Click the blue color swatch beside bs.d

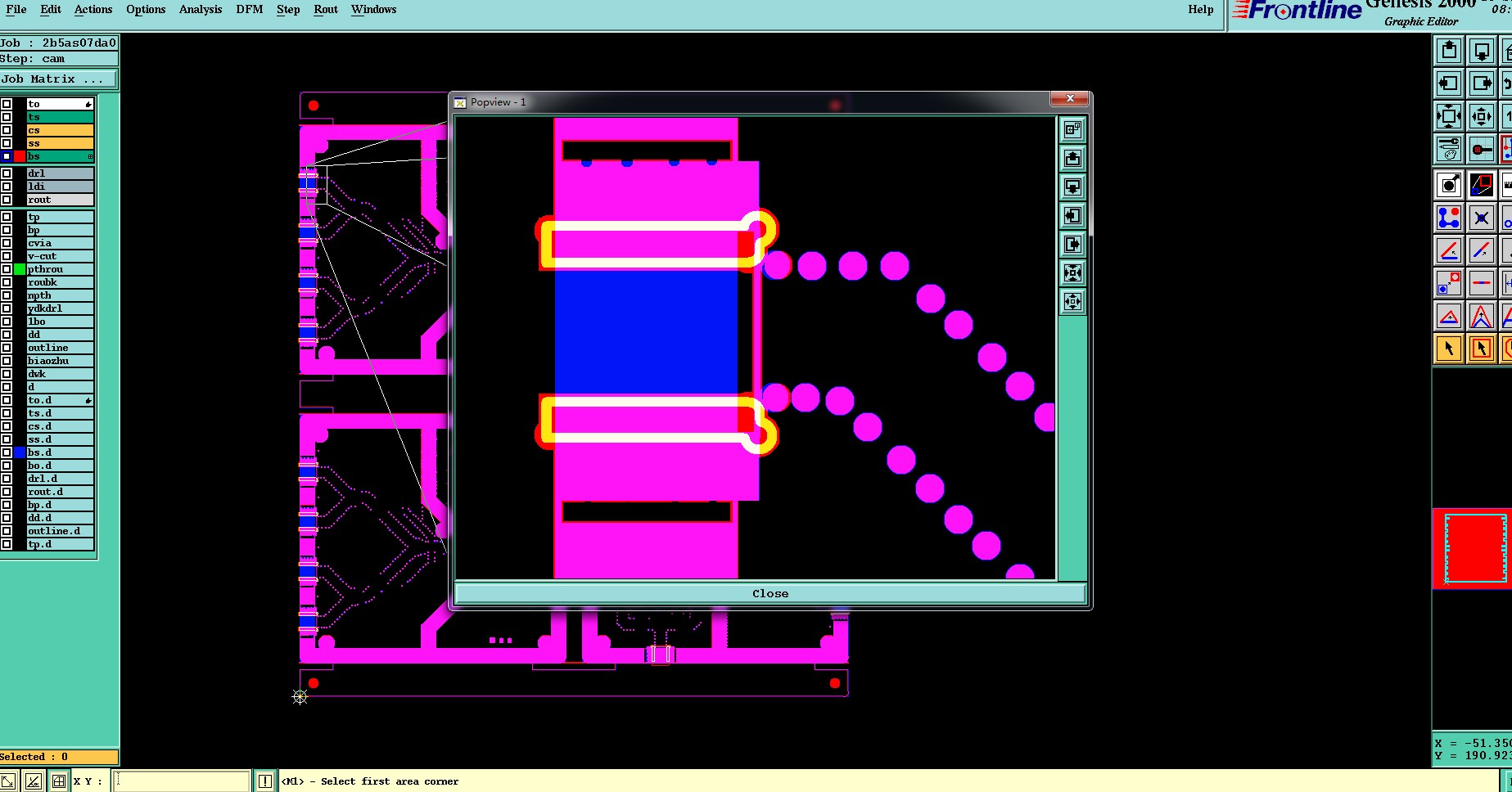(20, 452)
